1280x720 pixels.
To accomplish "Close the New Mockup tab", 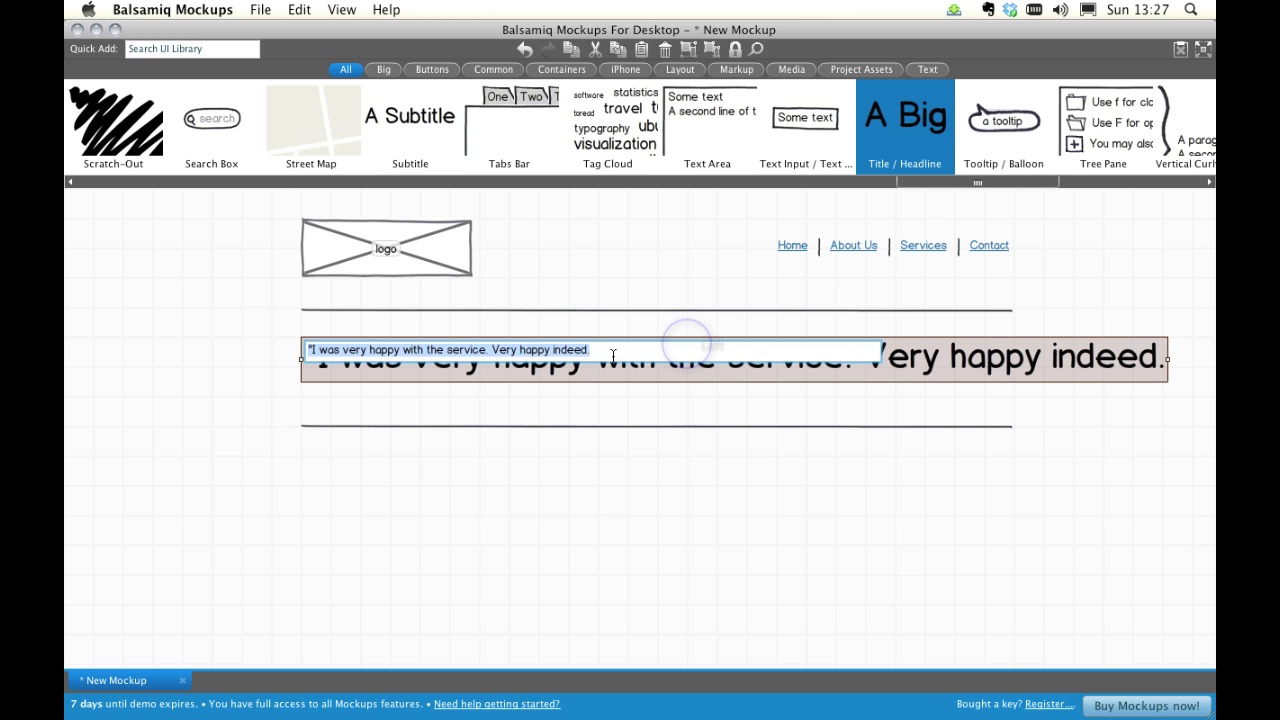I will tap(182, 681).
